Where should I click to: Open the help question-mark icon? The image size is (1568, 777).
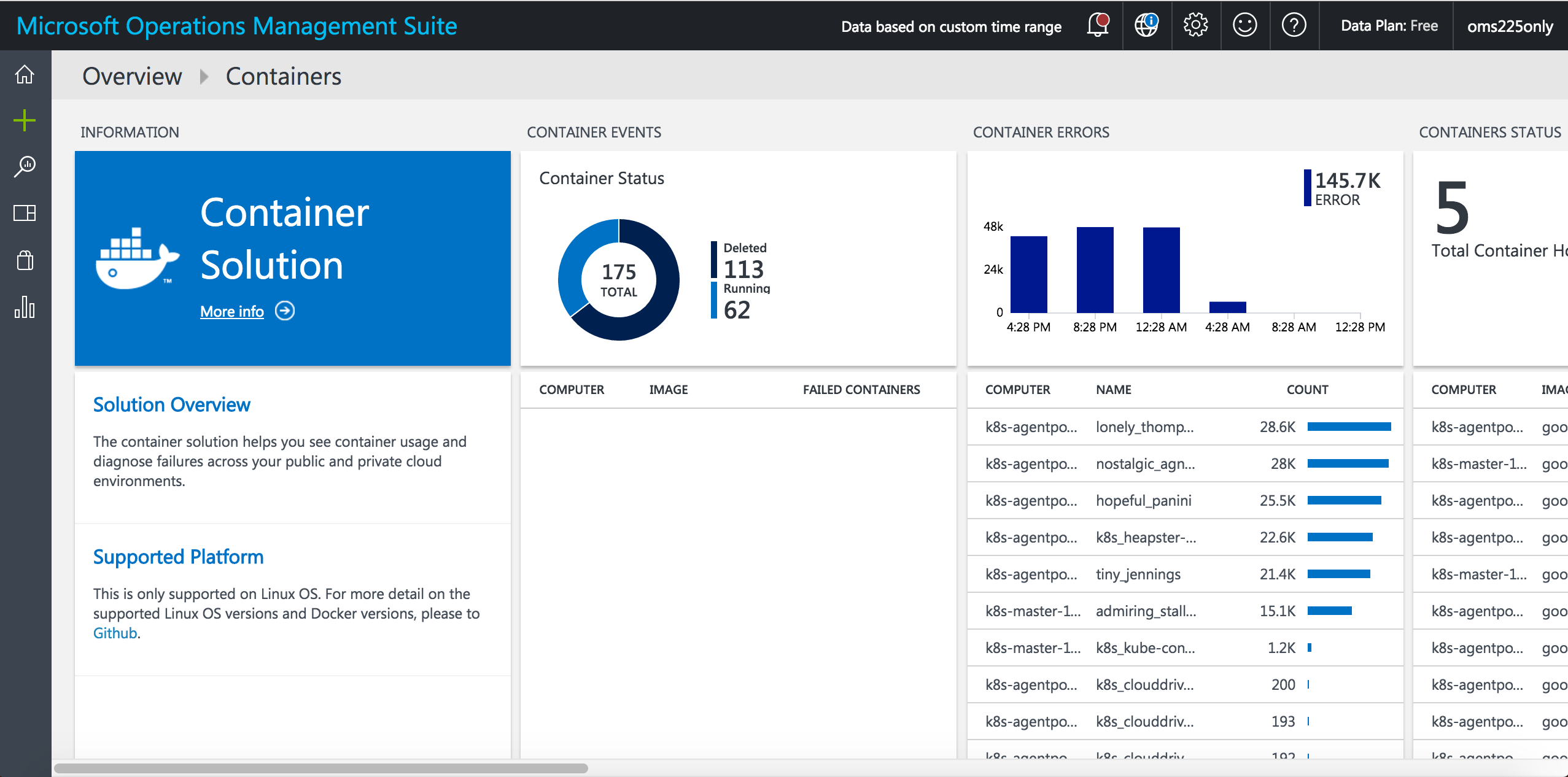(1294, 25)
